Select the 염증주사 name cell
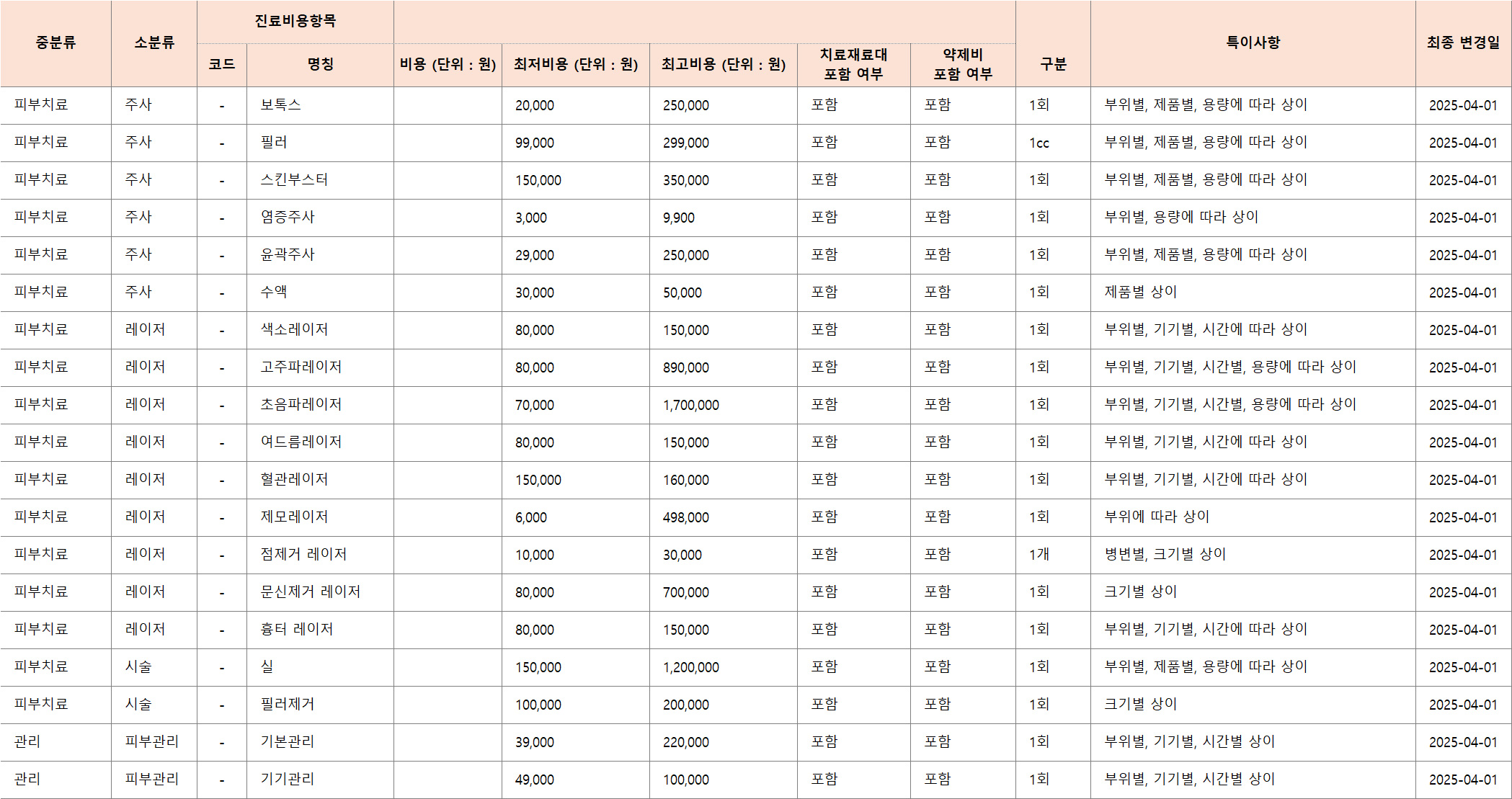 tap(320, 218)
